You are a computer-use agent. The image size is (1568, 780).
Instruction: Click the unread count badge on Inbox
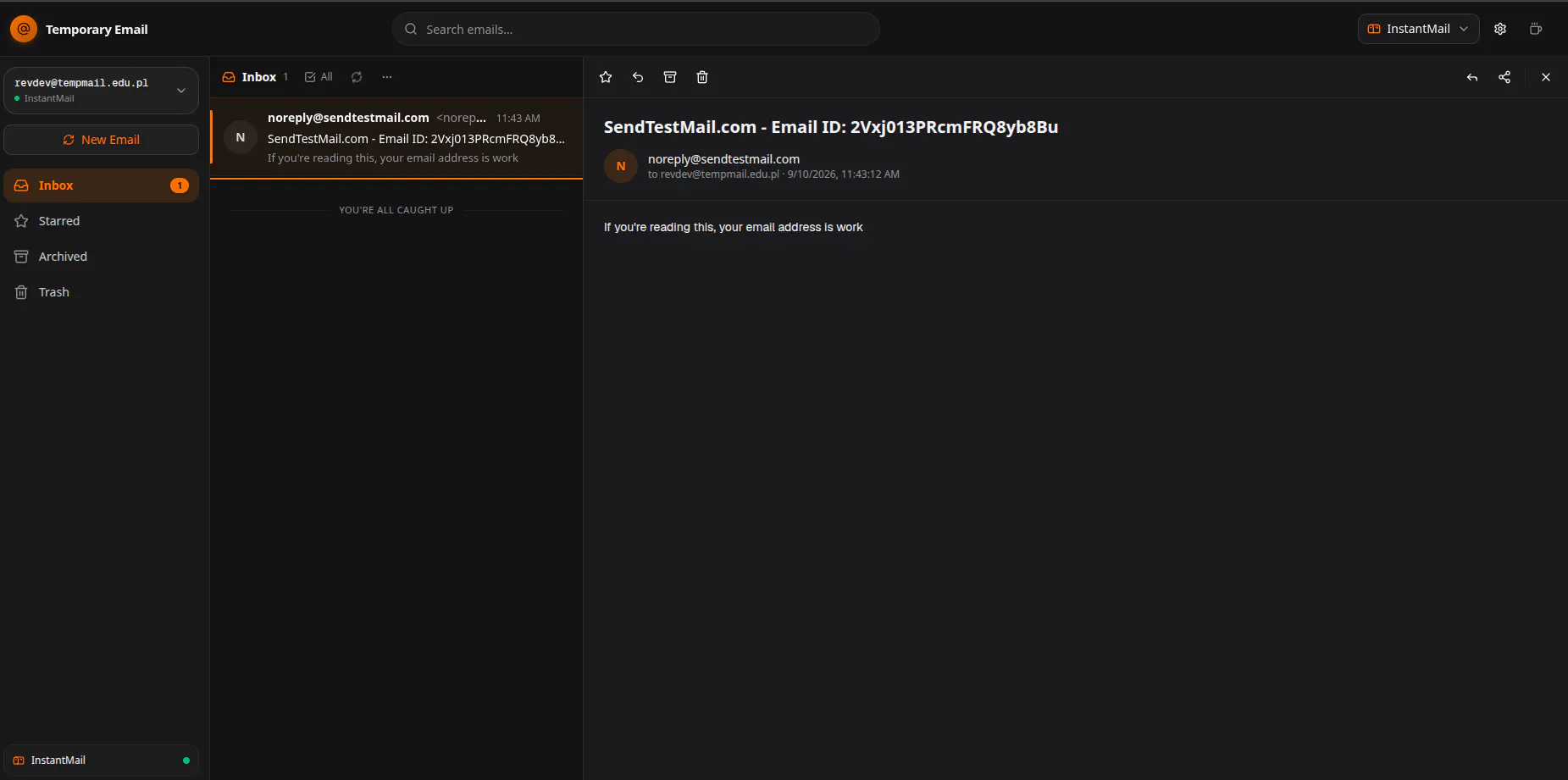coord(180,185)
